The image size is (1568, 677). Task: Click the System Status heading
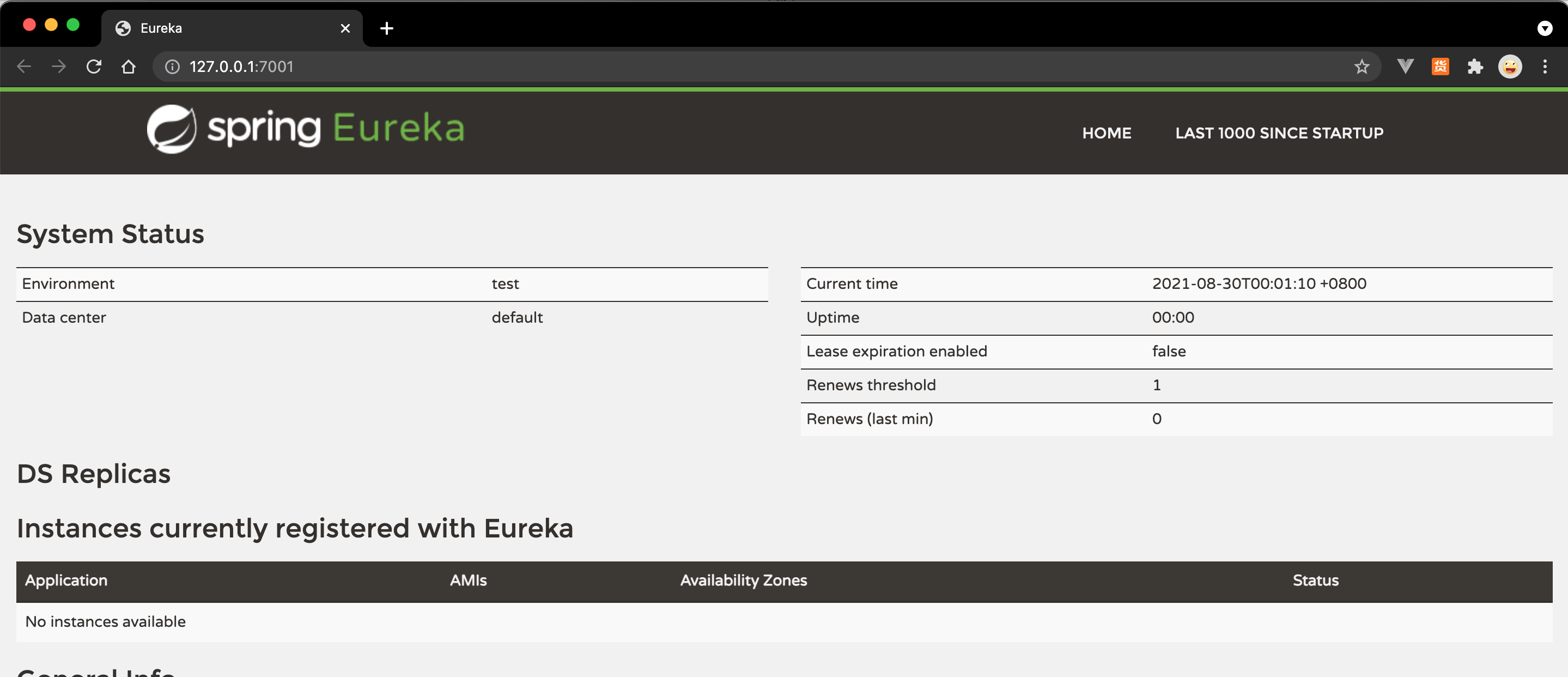click(x=110, y=234)
